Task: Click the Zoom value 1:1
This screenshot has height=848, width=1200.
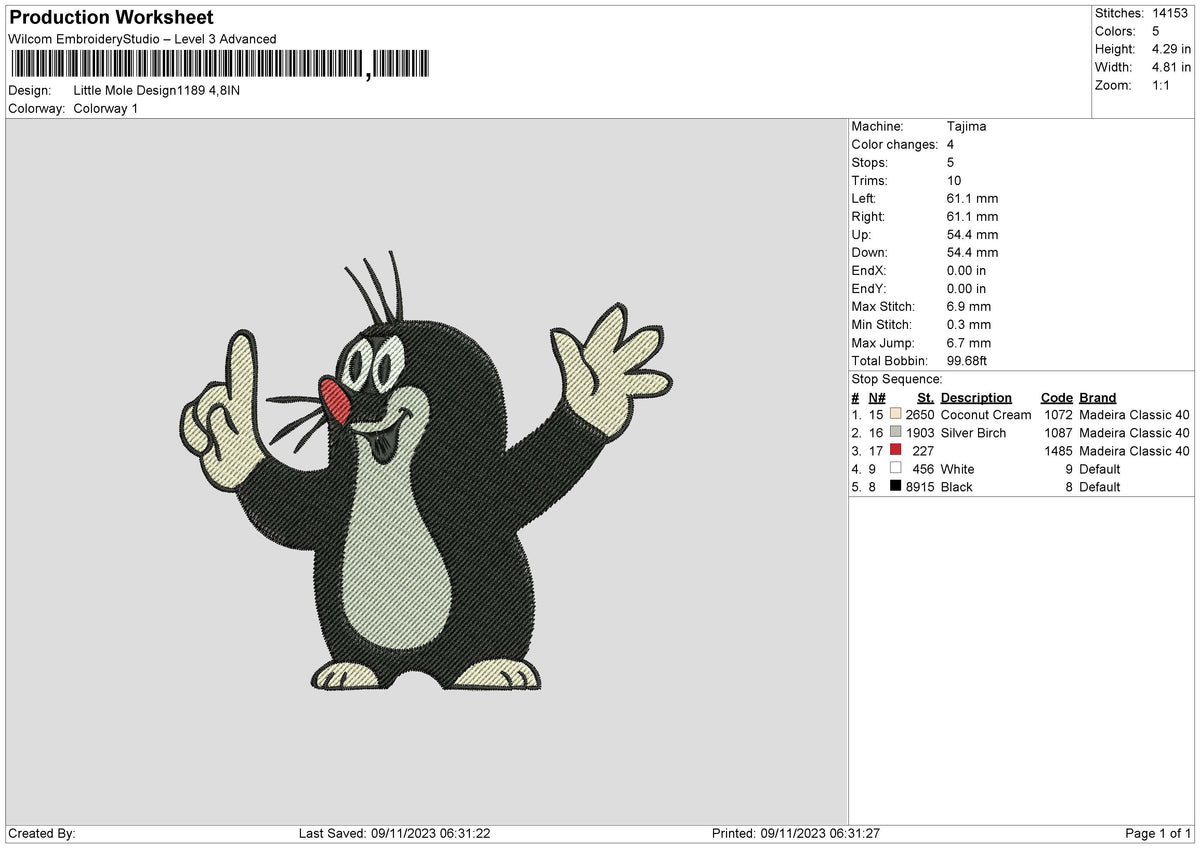Action: (x=1162, y=85)
